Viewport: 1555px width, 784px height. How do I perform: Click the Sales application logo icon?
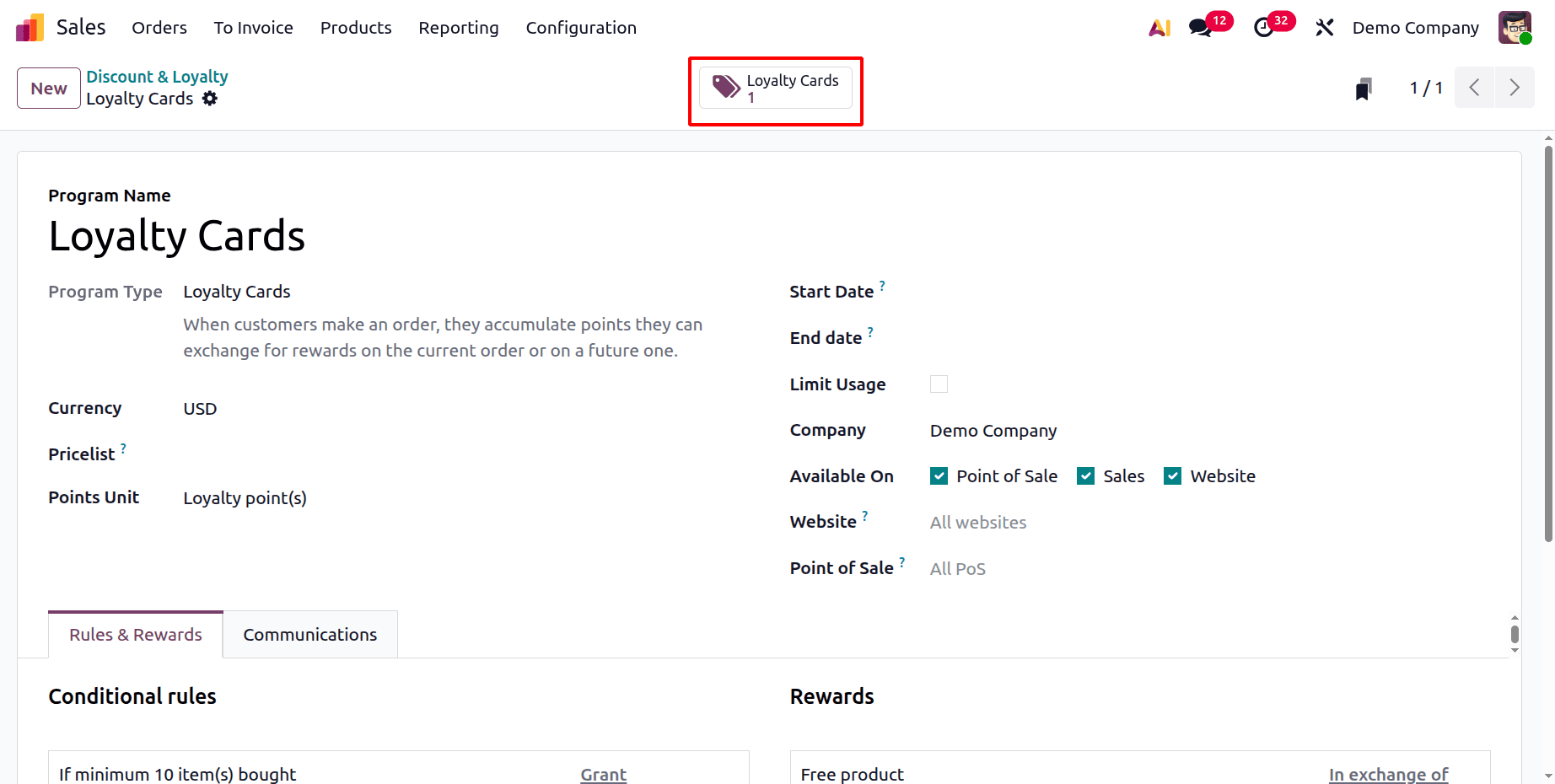coord(29,27)
